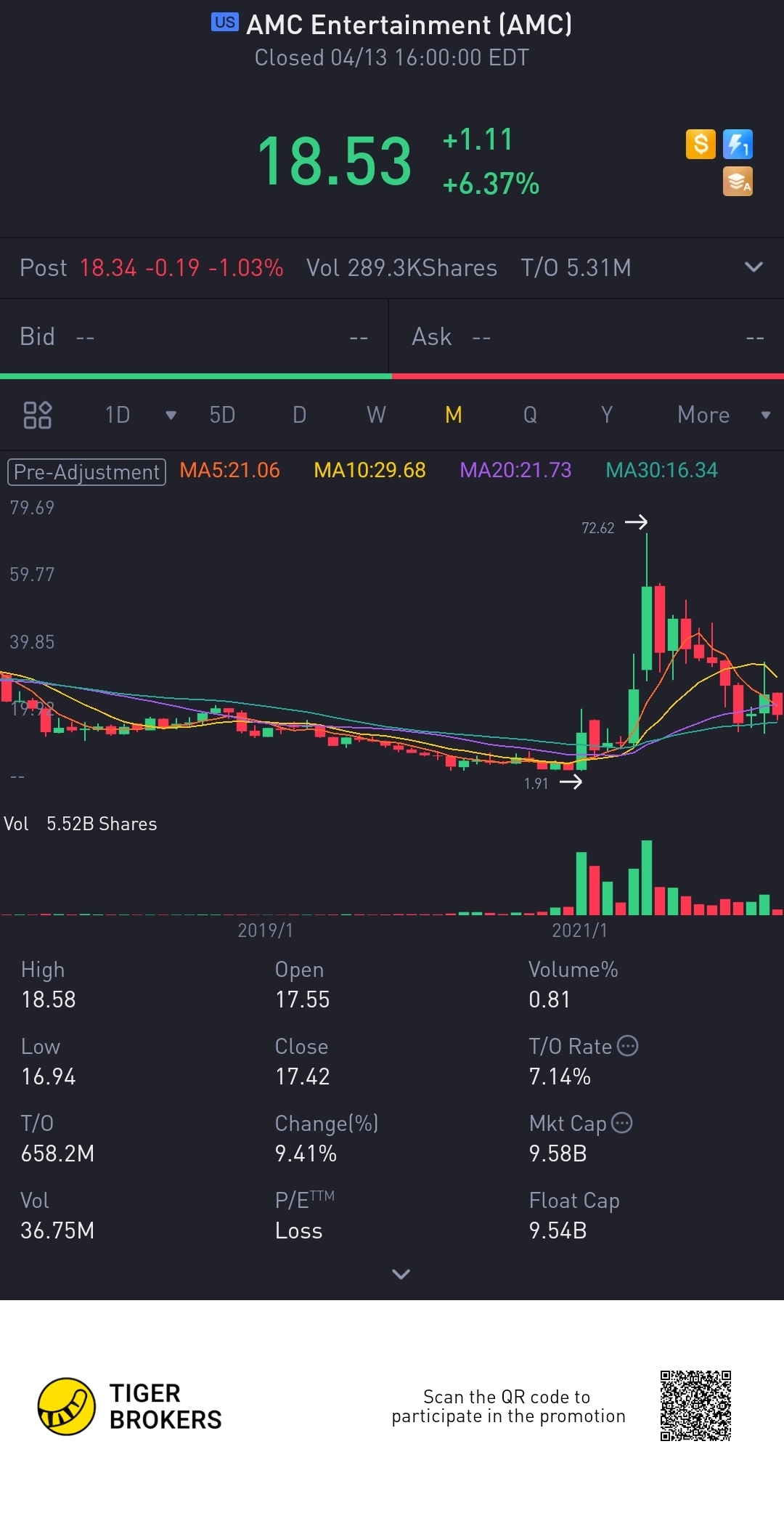Screen dimensions: 784x1513
Task: Tap the Volume% value 0.81
Action: (x=550, y=1000)
